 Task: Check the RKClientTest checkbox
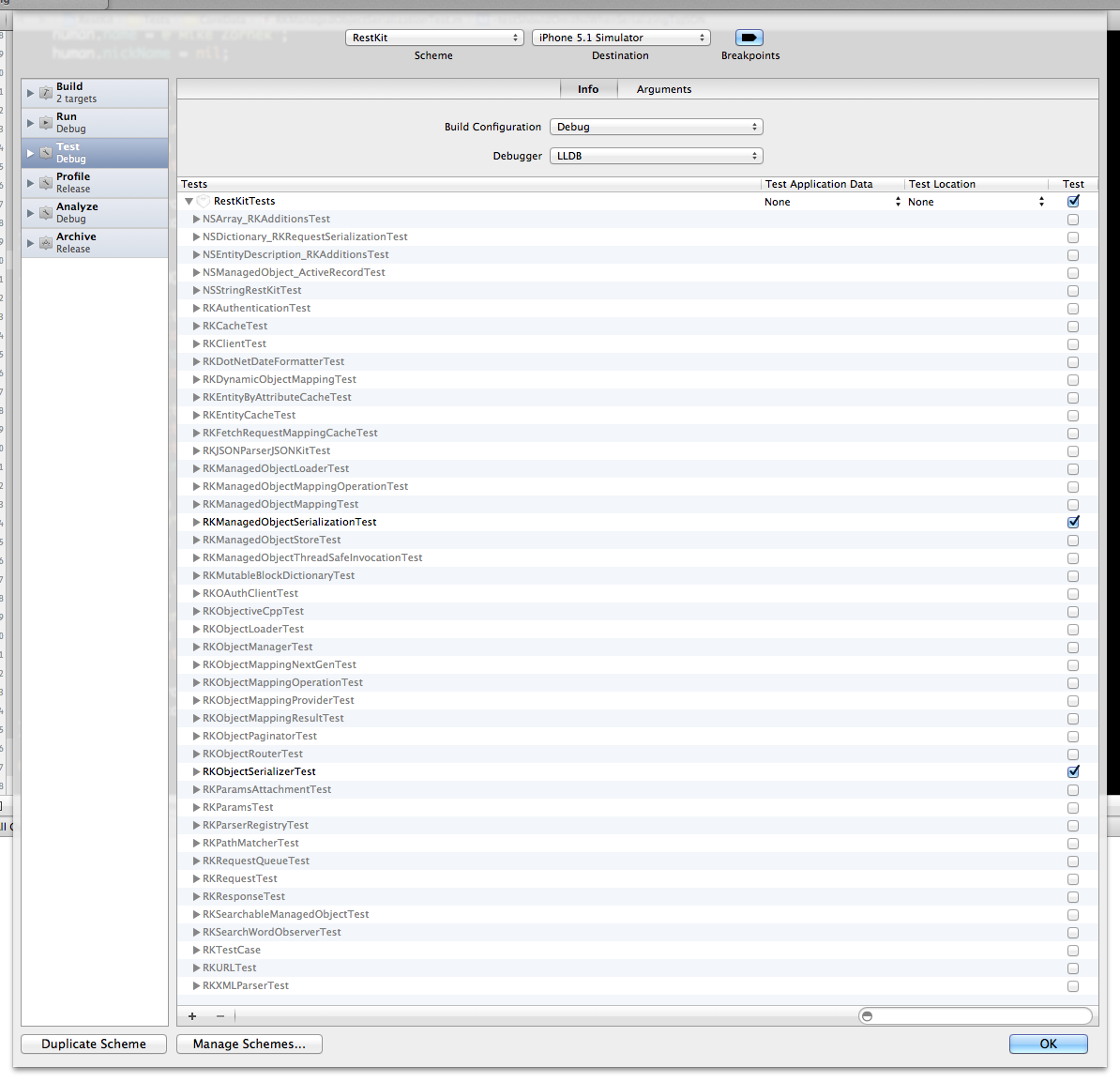1073,344
